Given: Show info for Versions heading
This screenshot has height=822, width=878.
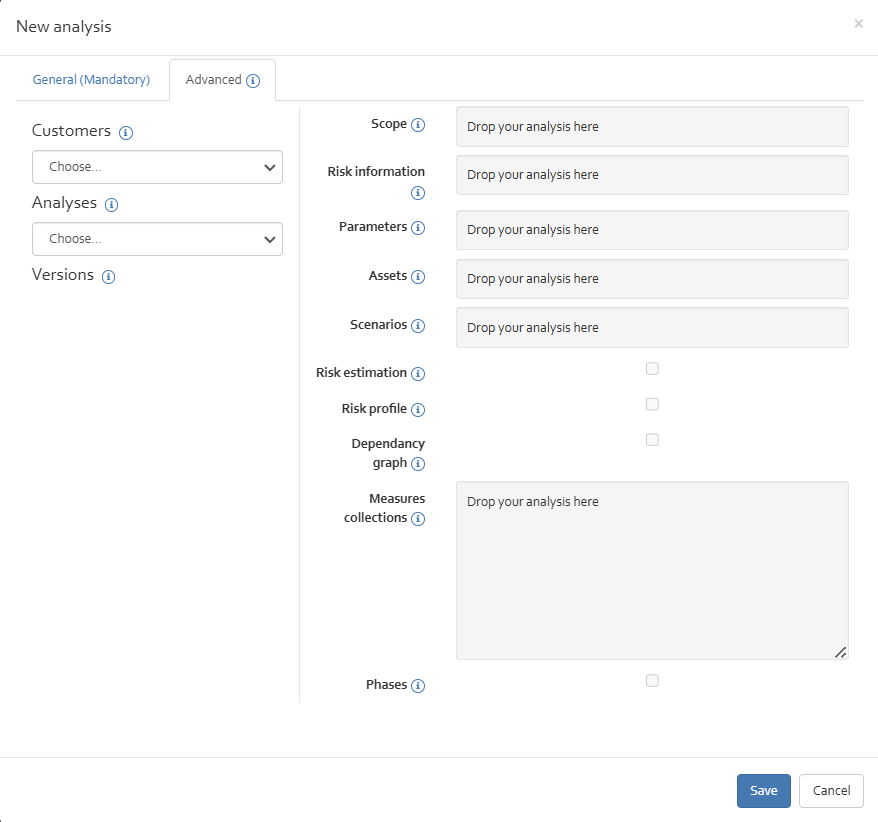Looking at the screenshot, I should [109, 277].
